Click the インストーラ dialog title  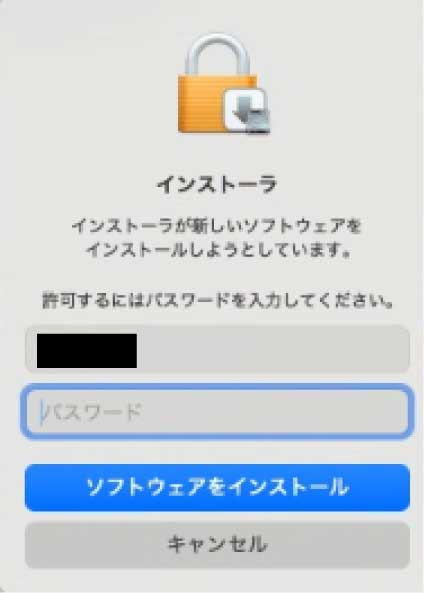click(217, 185)
